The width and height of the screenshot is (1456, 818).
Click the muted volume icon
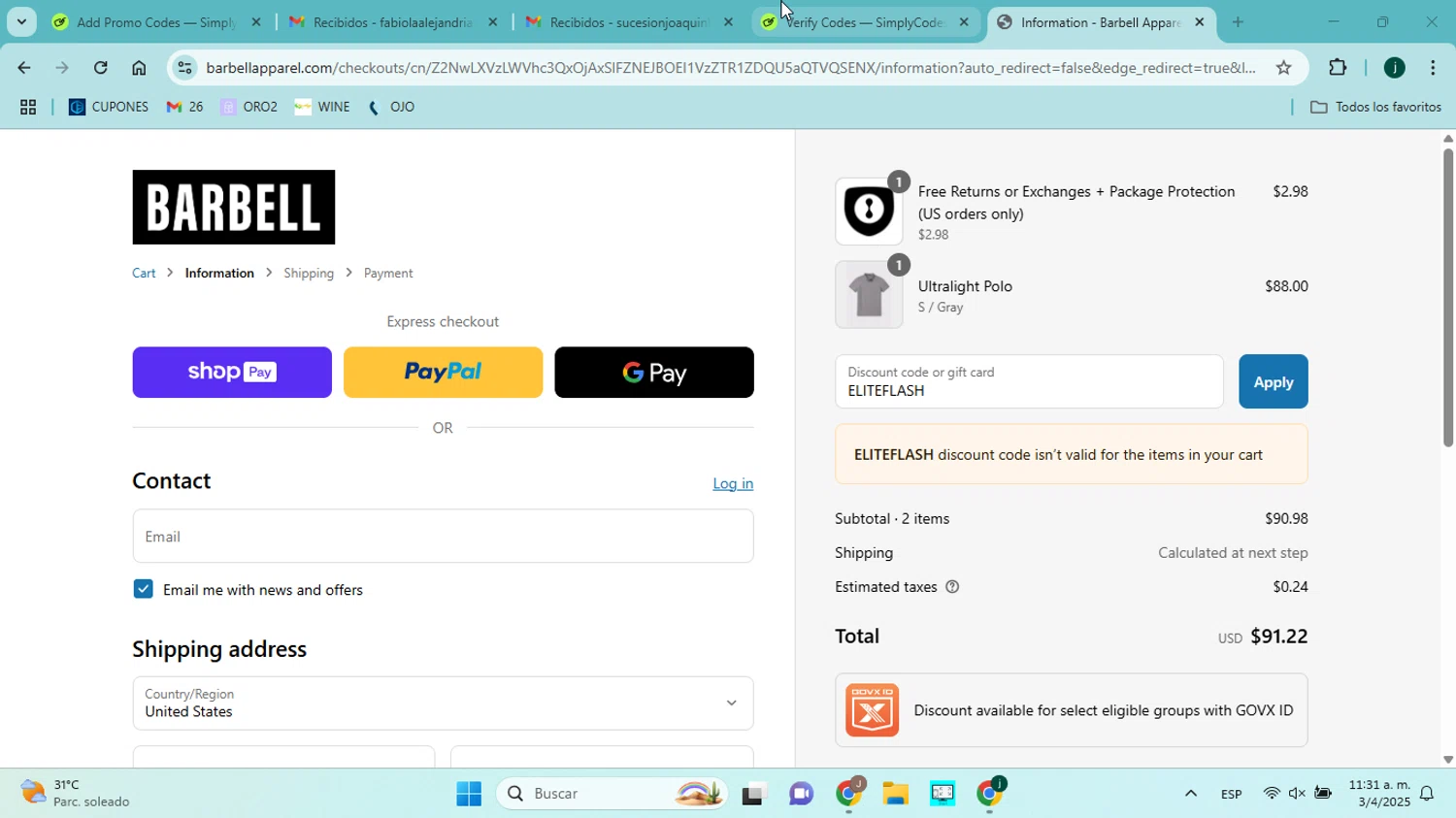tap(1297, 794)
